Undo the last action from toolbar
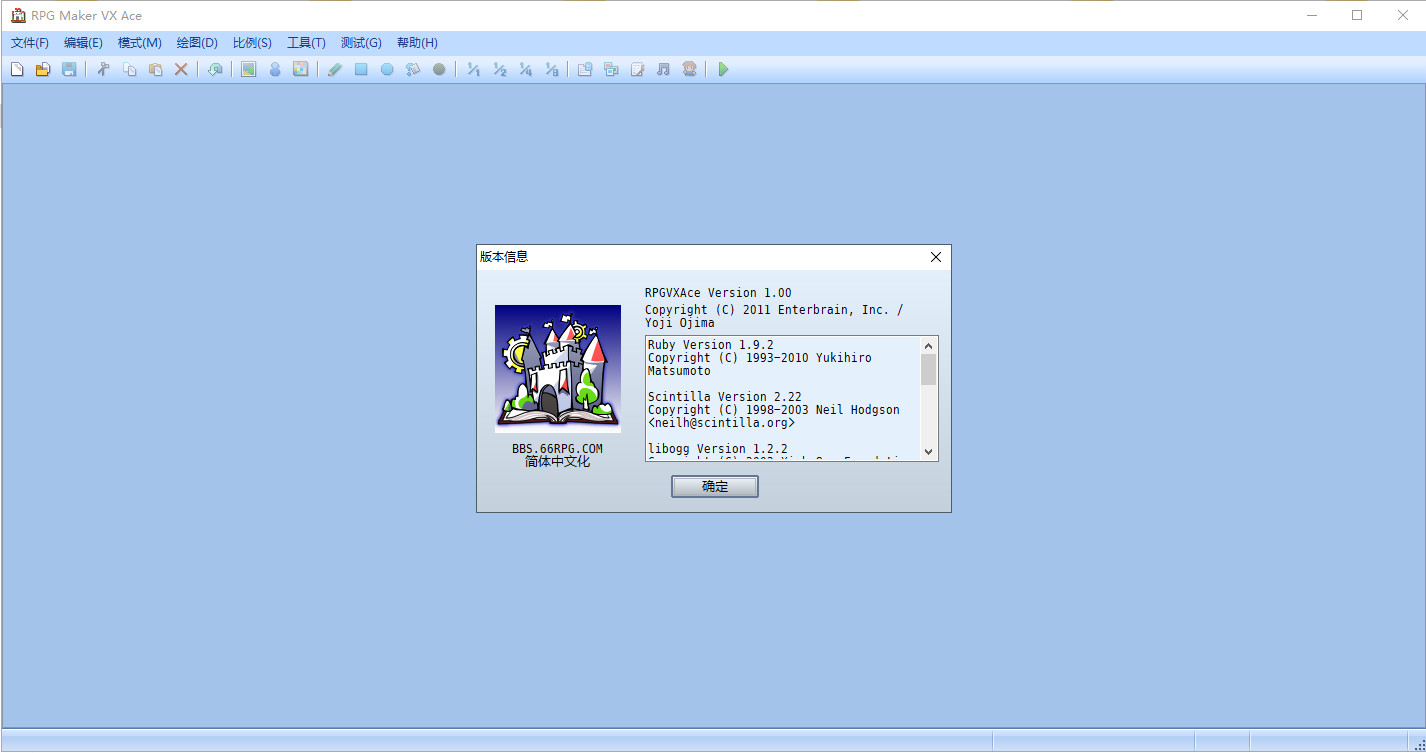Screen dimensions: 1426x753 click(215, 69)
